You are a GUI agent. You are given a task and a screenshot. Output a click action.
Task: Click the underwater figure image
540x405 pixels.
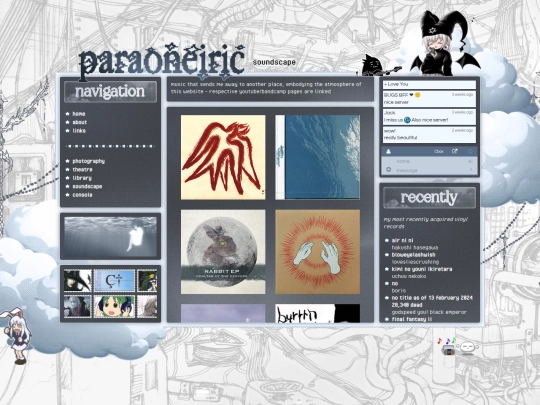(110, 236)
